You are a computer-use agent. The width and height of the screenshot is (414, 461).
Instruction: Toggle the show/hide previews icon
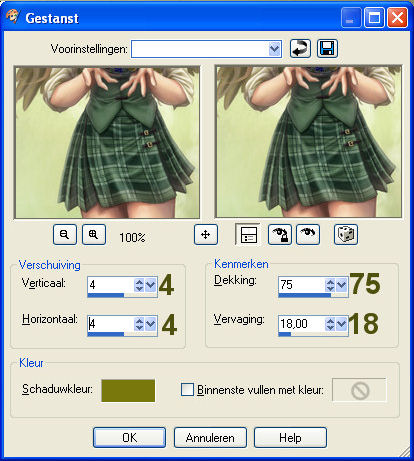tap(248, 235)
